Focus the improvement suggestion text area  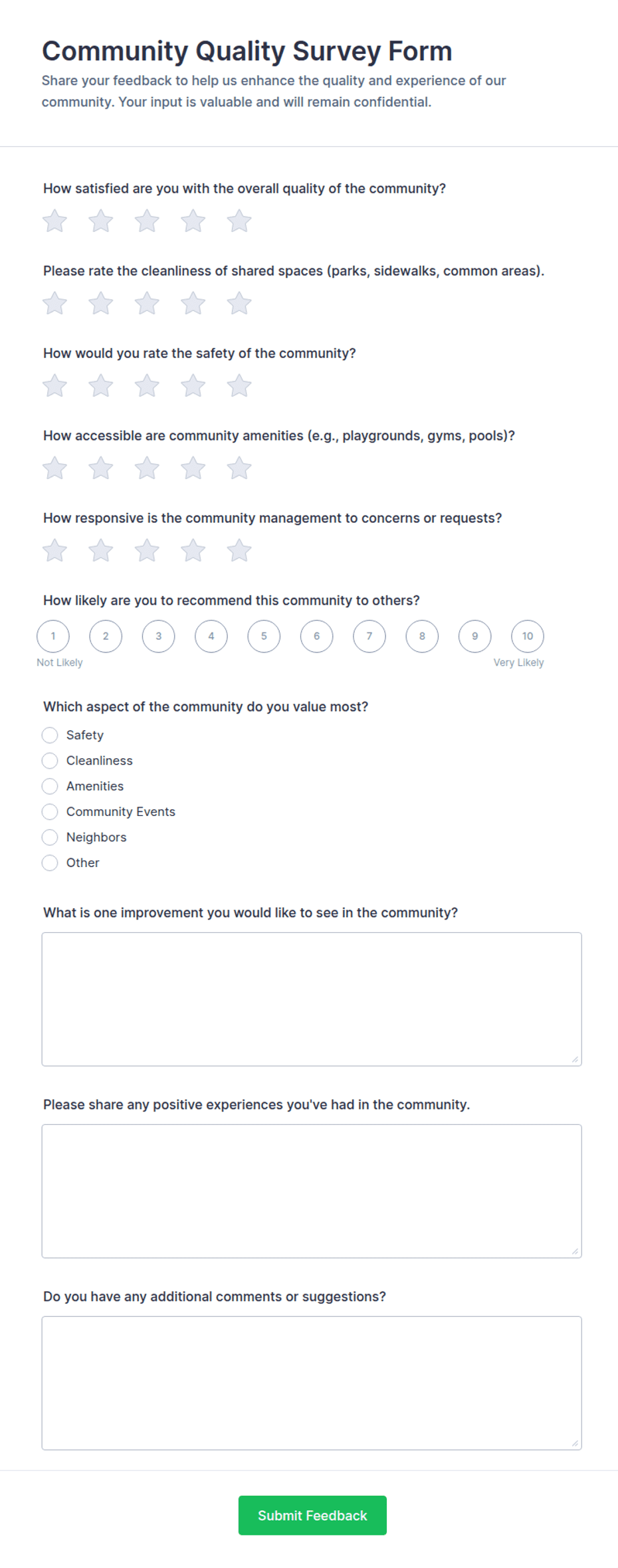(312, 999)
